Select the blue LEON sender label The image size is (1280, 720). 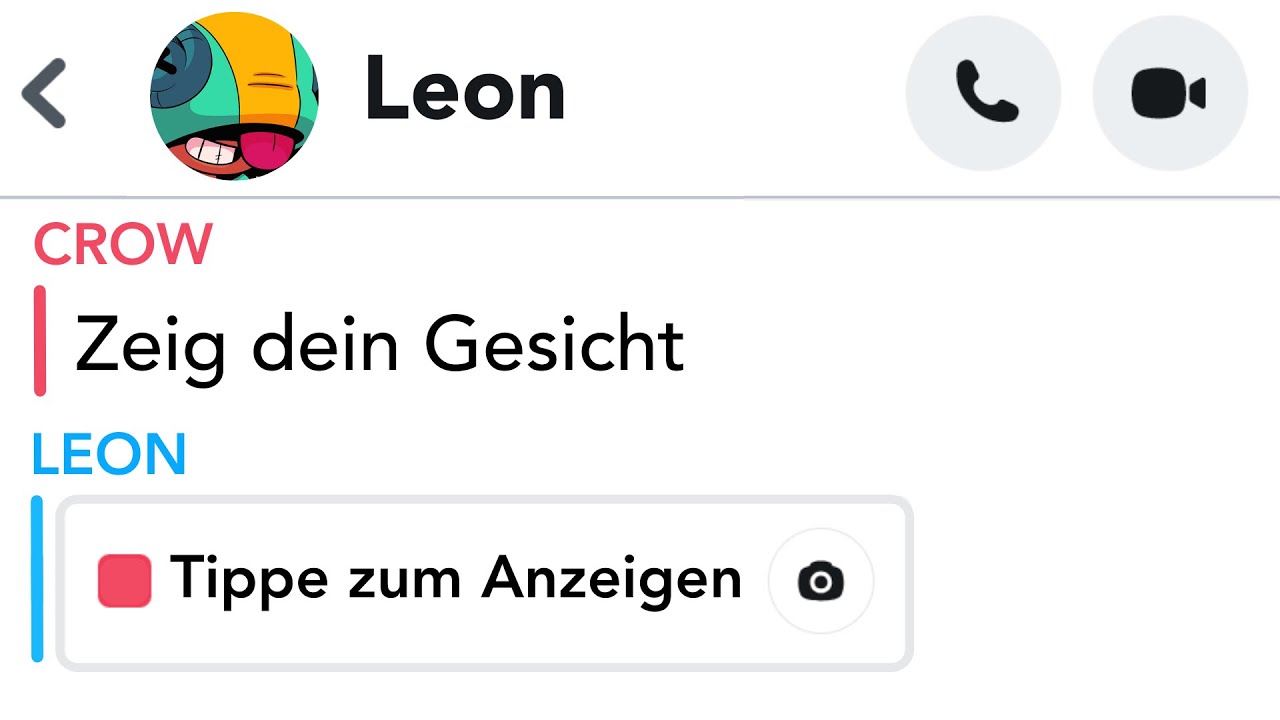[x=109, y=455]
